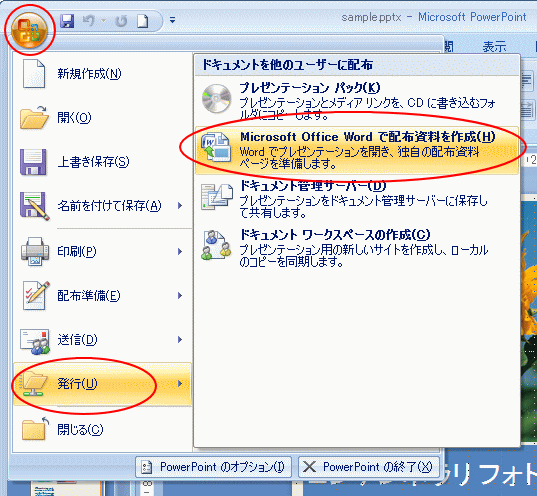Choose Microsoft Office Word で配布資料を作成(H)
The image size is (537, 496).
(357, 150)
